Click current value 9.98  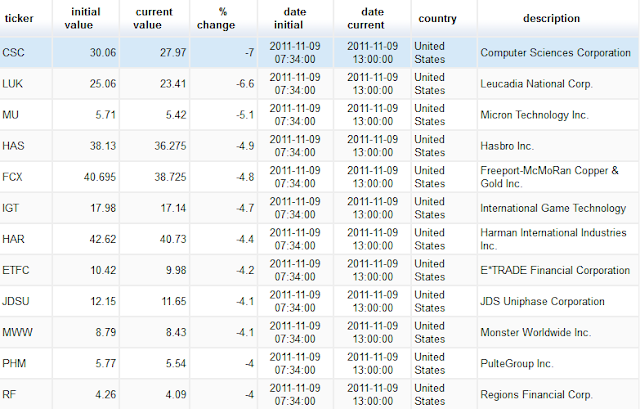coord(176,270)
